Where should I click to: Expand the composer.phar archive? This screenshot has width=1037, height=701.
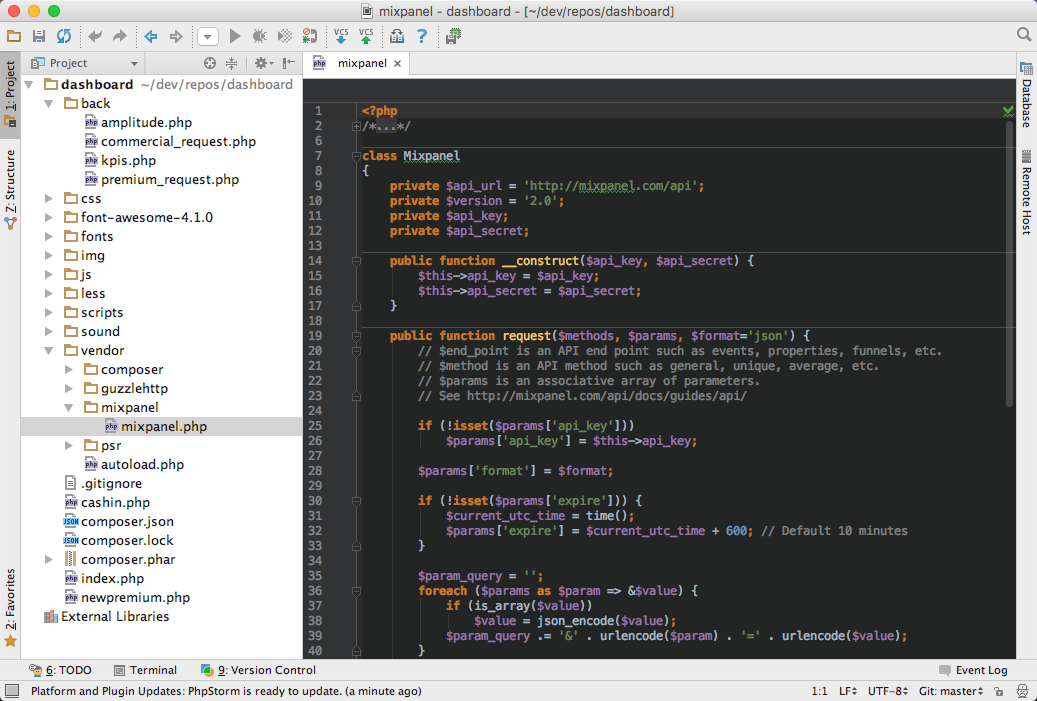pyautogui.click(x=49, y=559)
